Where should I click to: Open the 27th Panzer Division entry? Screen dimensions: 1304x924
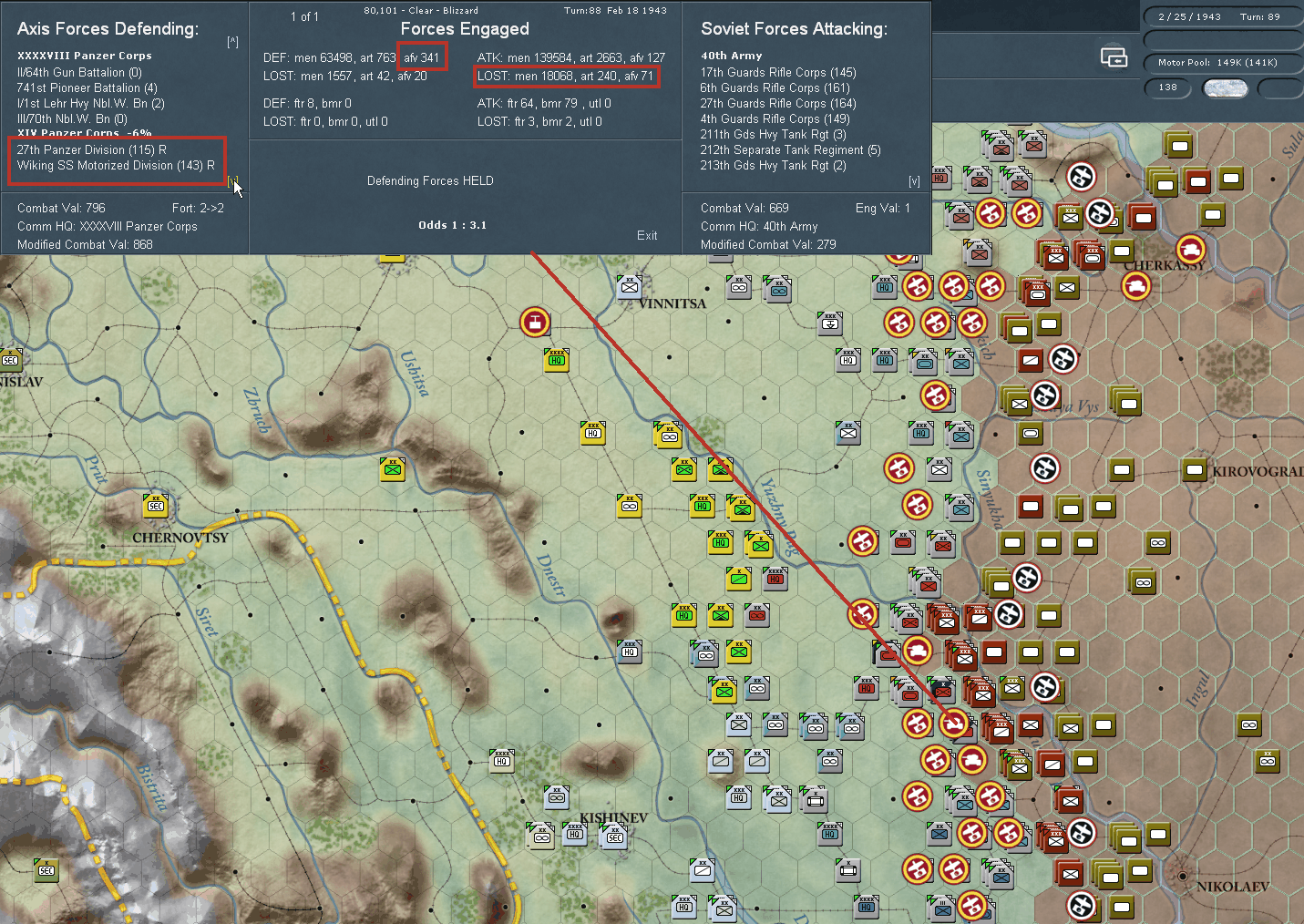point(91,149)
